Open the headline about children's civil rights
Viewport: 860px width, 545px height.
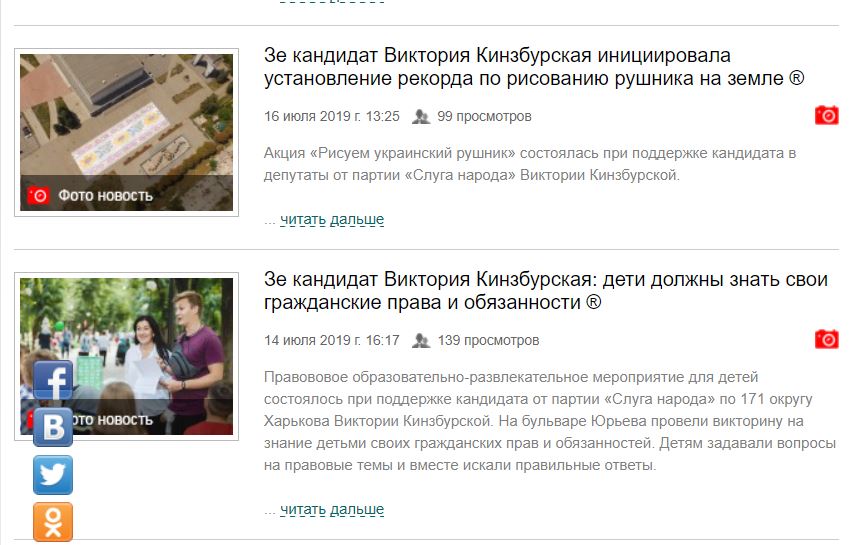pyautogui.click(x=545, y=291)
